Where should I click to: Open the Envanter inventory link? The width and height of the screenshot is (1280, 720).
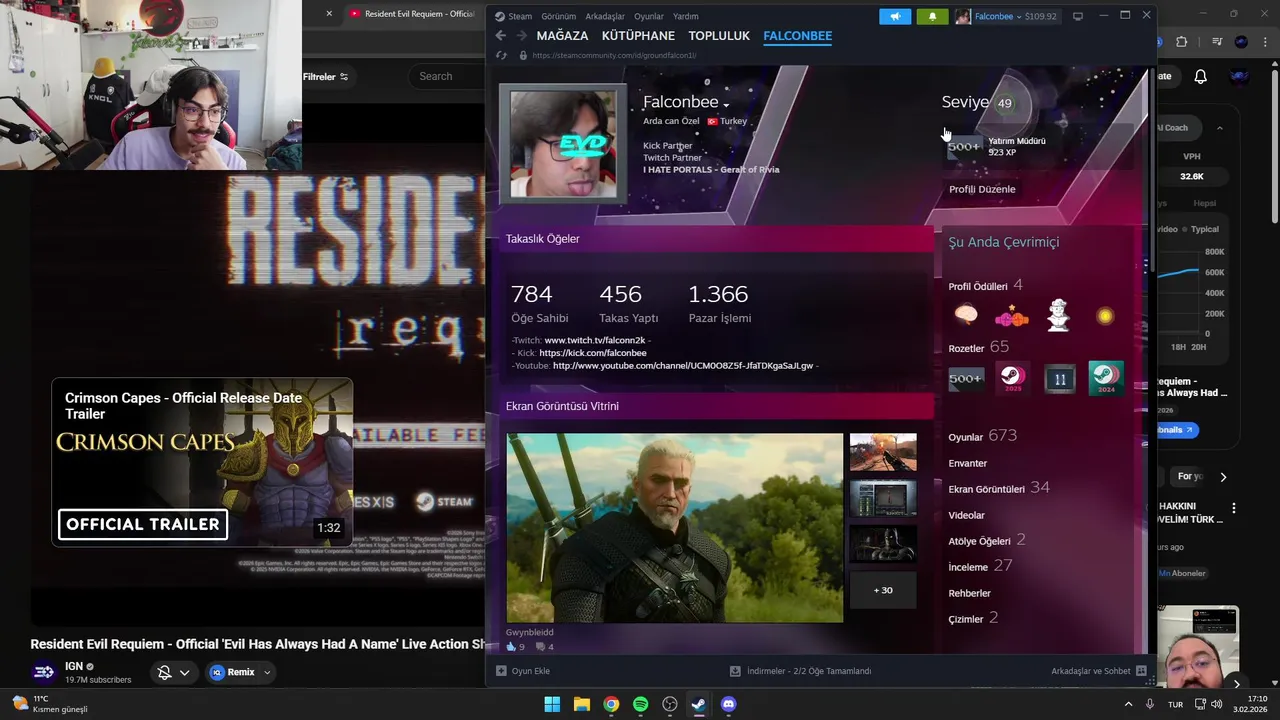(968, 464)
